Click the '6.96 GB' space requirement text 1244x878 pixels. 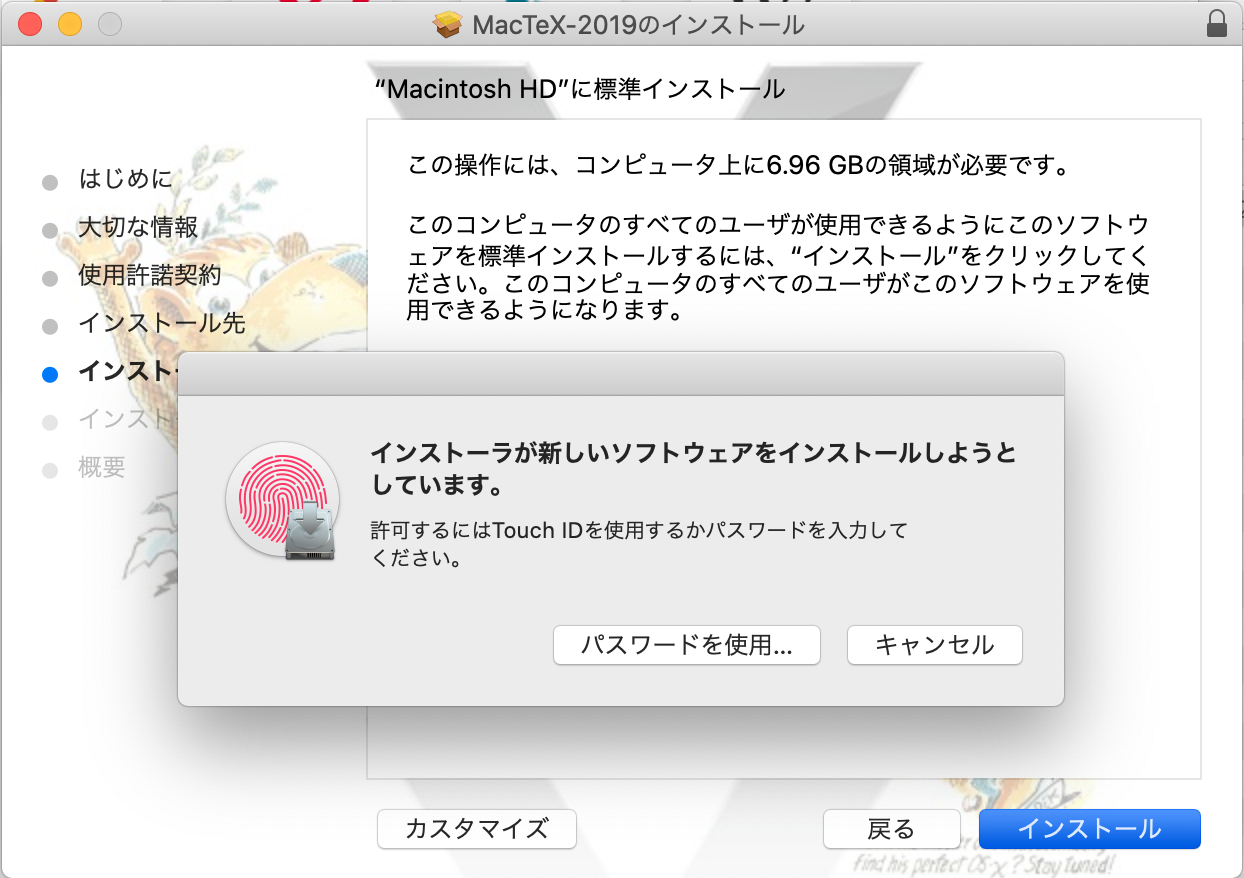click(x=813, y=166)
